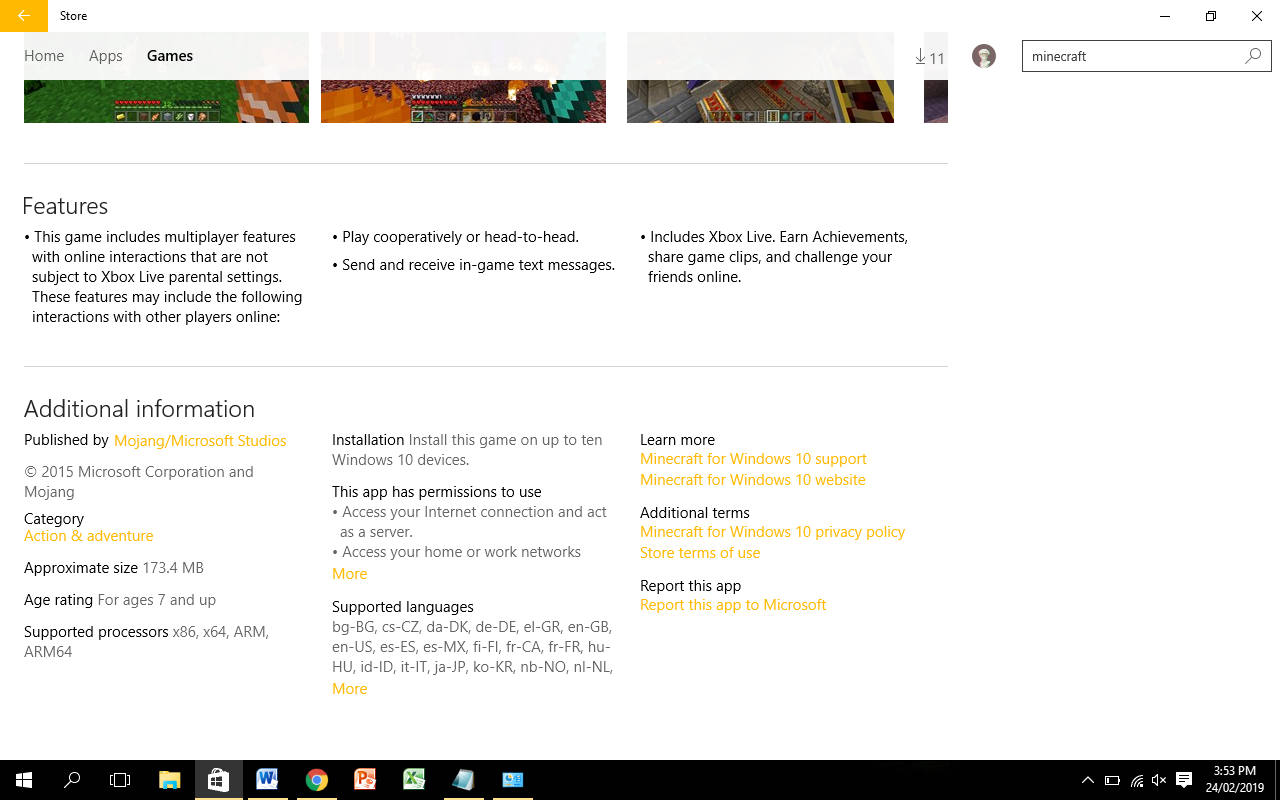The width and height of the screenshot is (1280, 800).
Task: Open PowerPoint from the taskbar
Action: tap(365, 780)
